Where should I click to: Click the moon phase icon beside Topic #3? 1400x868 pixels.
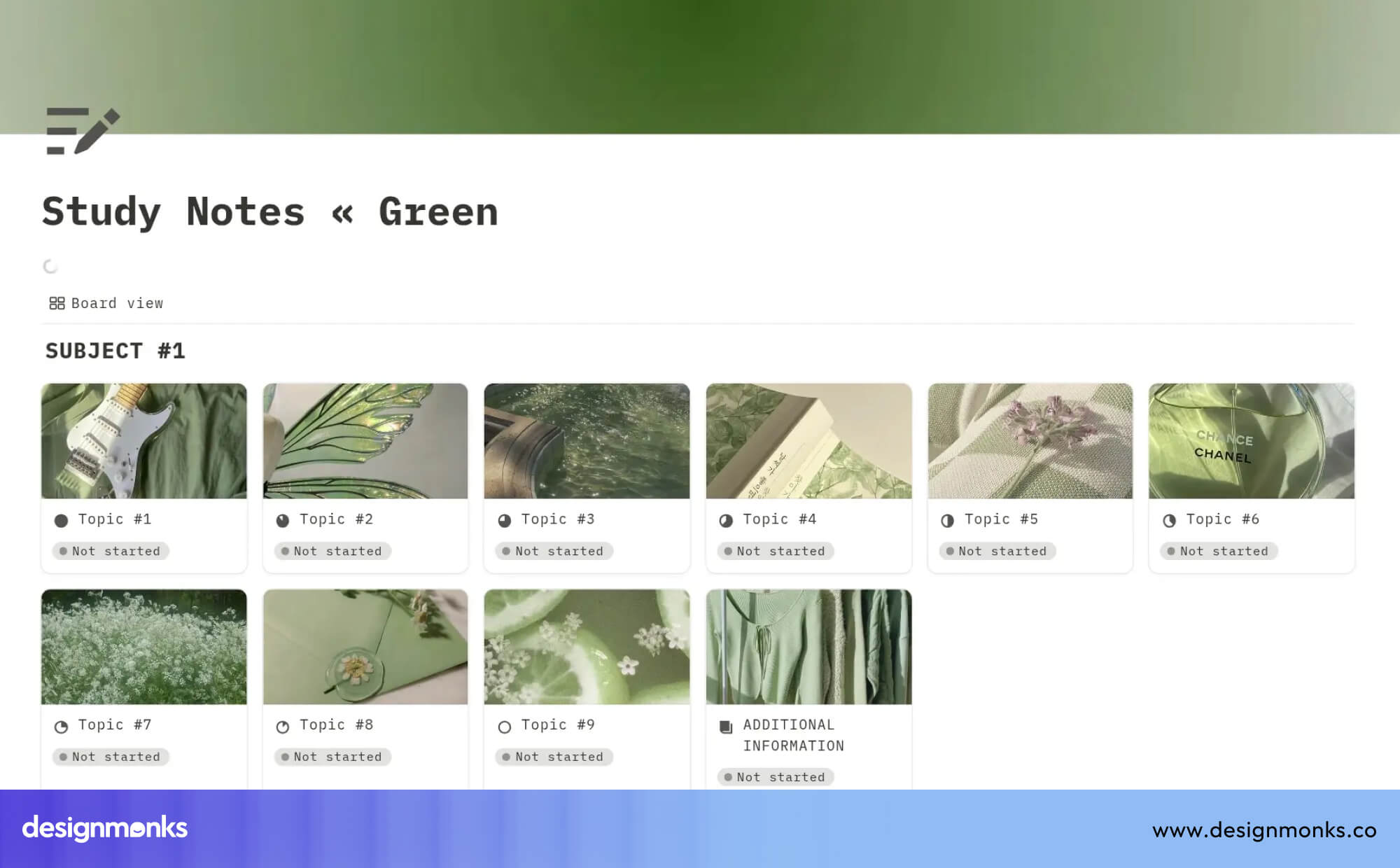coord(505,520)
